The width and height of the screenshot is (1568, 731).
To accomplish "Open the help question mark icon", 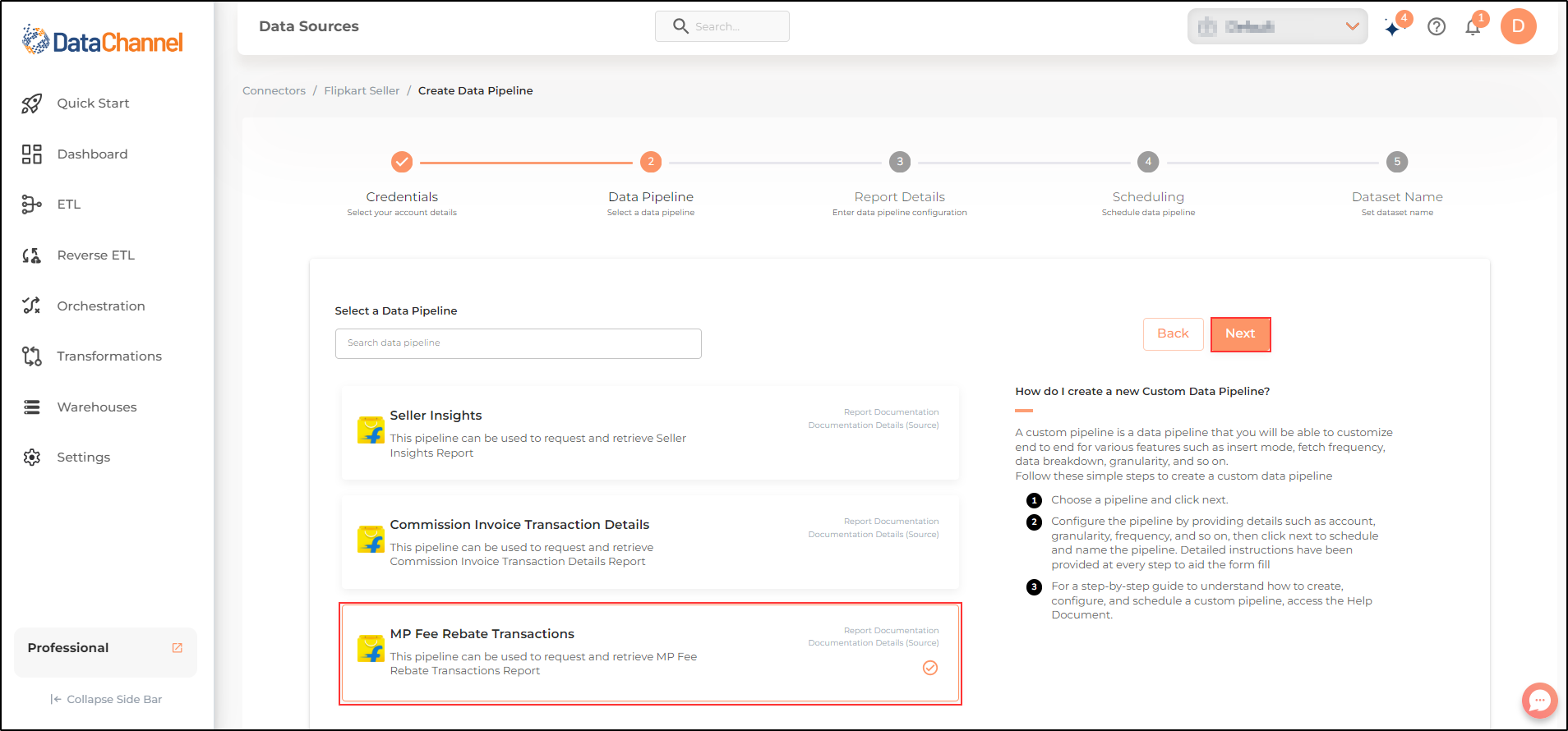I will (1437, 27).
